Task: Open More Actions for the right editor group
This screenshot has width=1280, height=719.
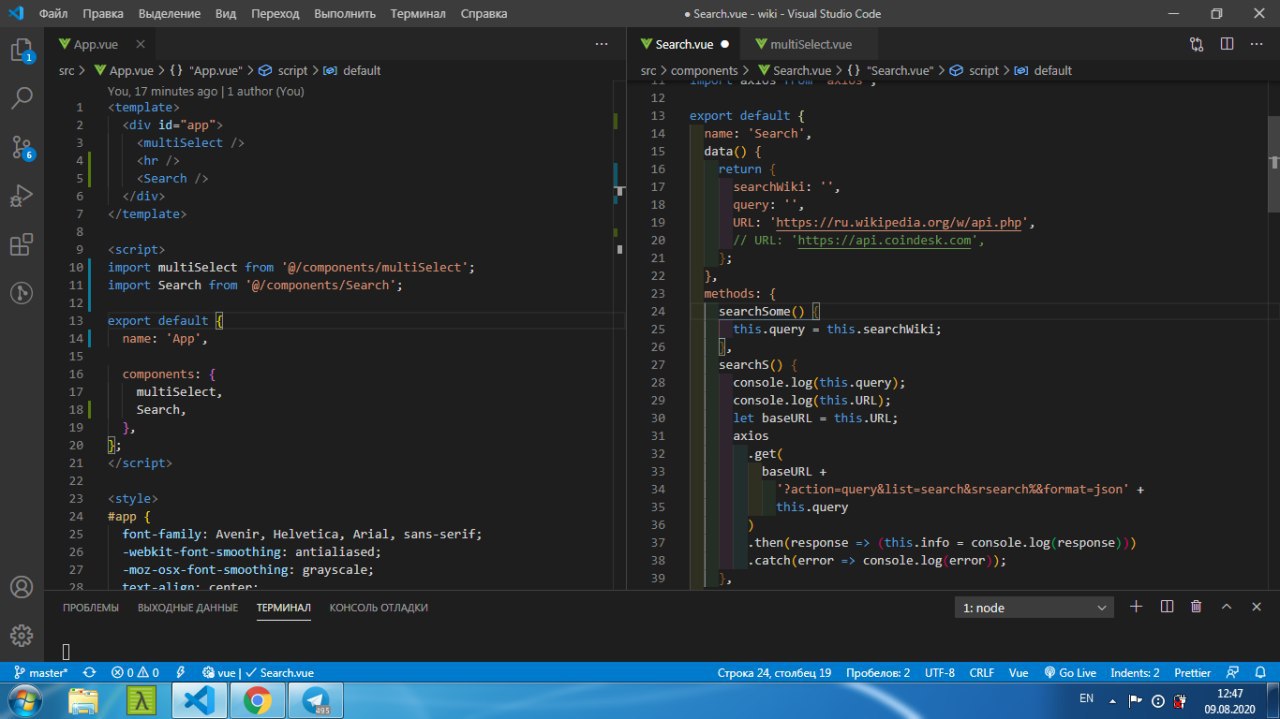Action: click(1257, 44)
